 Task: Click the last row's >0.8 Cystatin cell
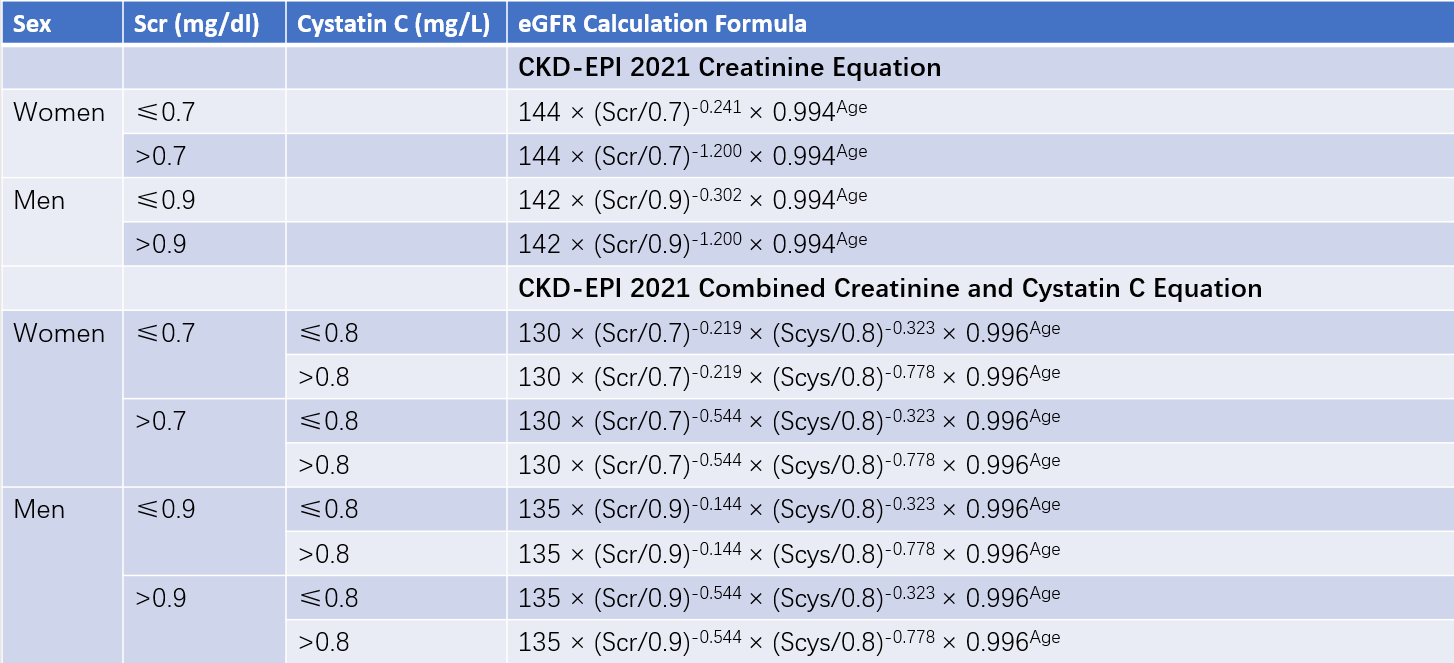323,642
